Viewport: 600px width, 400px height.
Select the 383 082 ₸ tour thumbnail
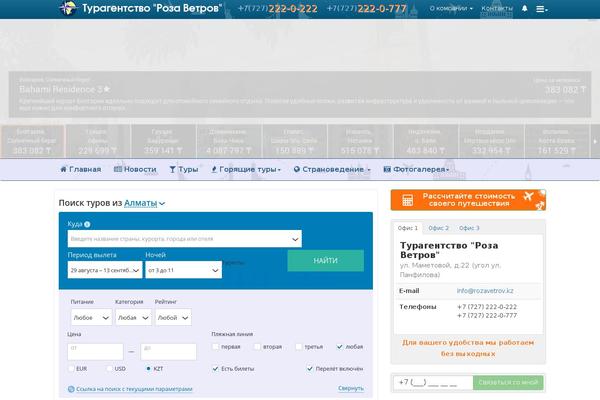point(32,141)
